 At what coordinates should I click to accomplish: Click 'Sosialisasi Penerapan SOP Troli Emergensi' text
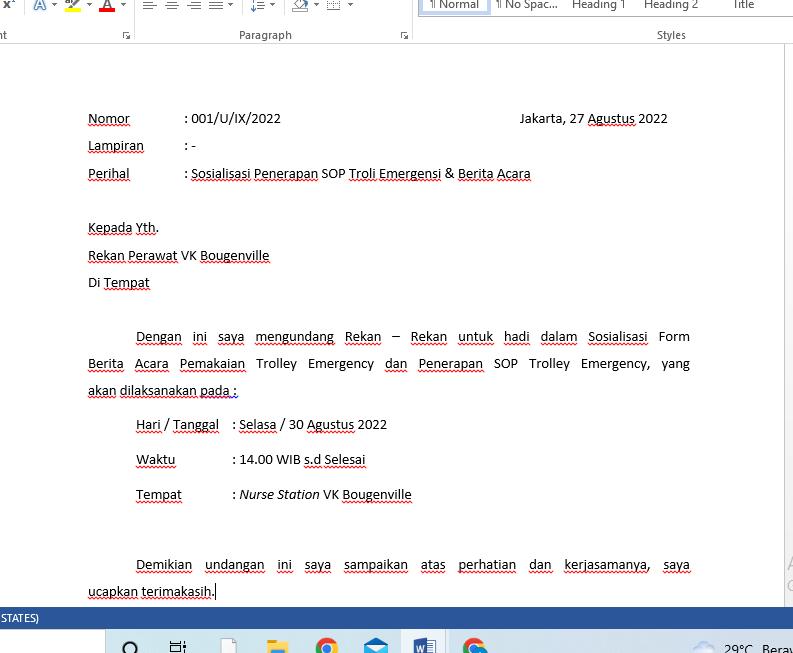[x=316, y=174]
